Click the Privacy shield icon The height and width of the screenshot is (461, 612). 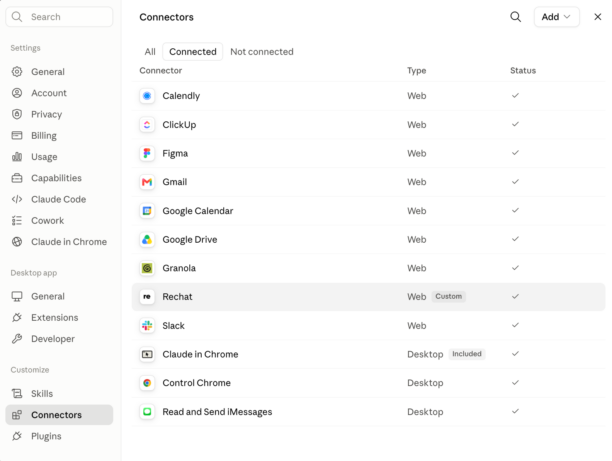point(17,114)
